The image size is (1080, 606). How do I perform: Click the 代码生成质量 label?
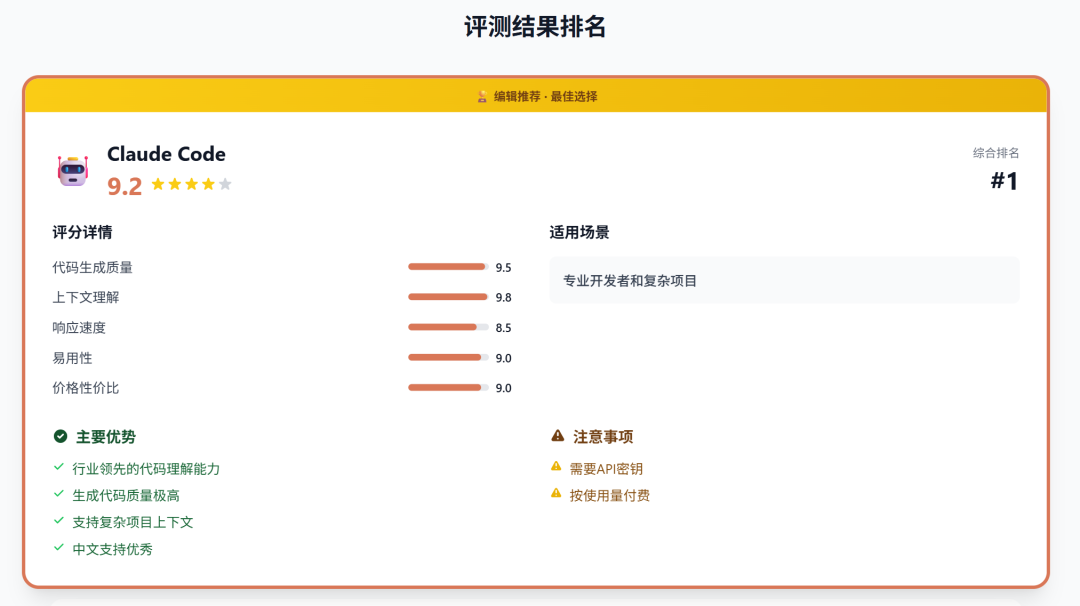pos(92,267)
